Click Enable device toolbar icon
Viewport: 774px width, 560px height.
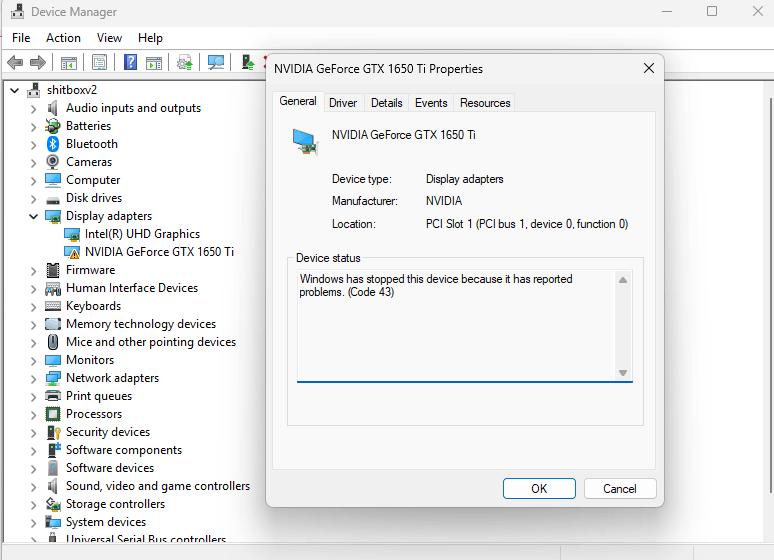247,62
